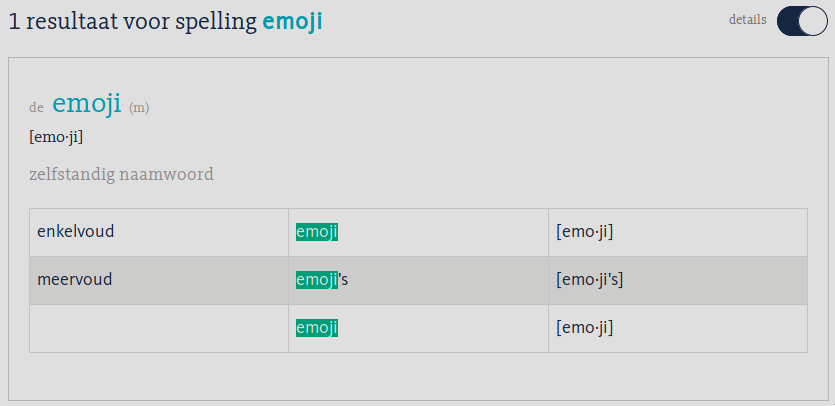Click the dark track of the details toggle
This screenshot has height=406, width=835.
(x=788, y=21)
